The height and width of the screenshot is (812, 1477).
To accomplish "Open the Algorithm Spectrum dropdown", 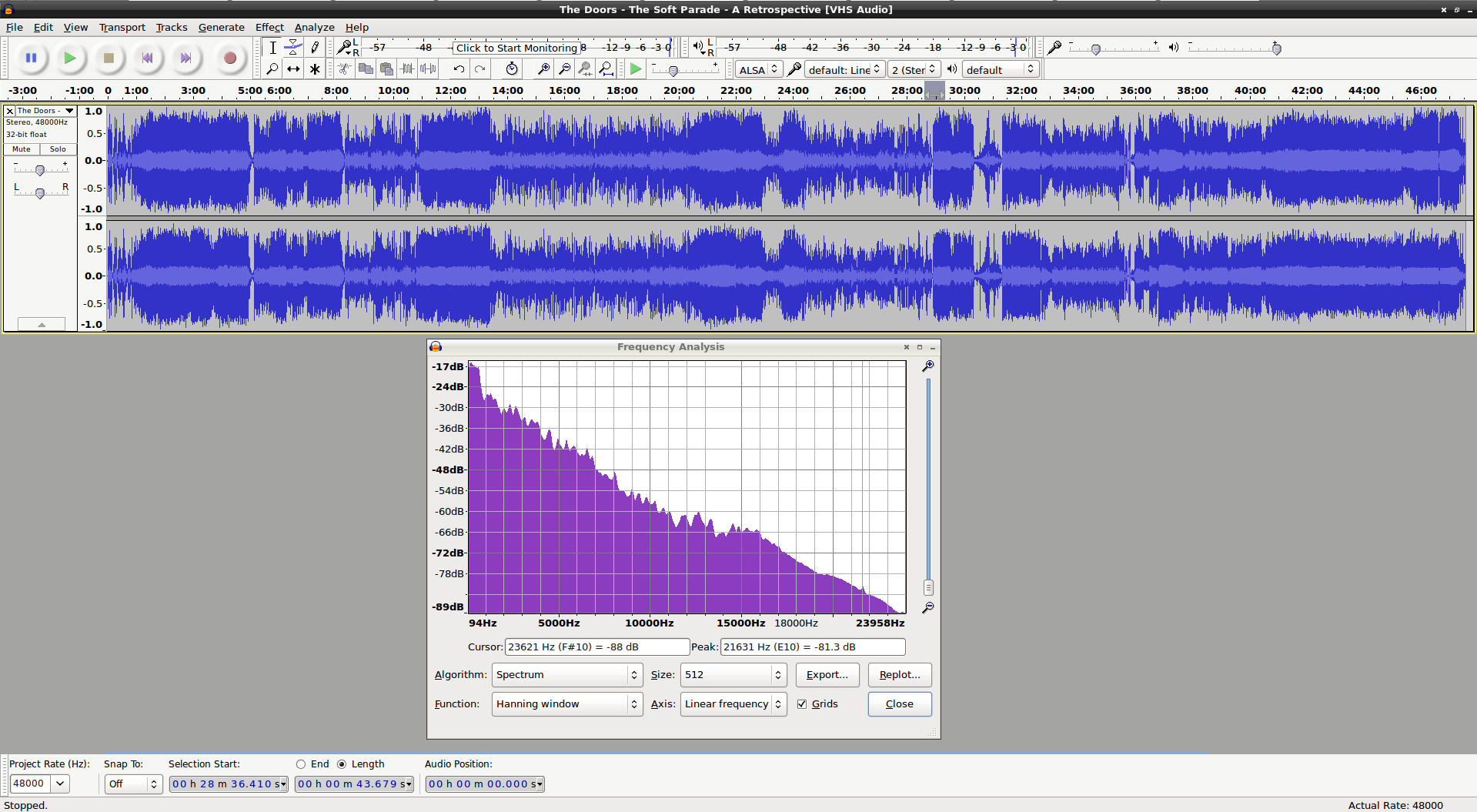I will [x=567, y=675].
